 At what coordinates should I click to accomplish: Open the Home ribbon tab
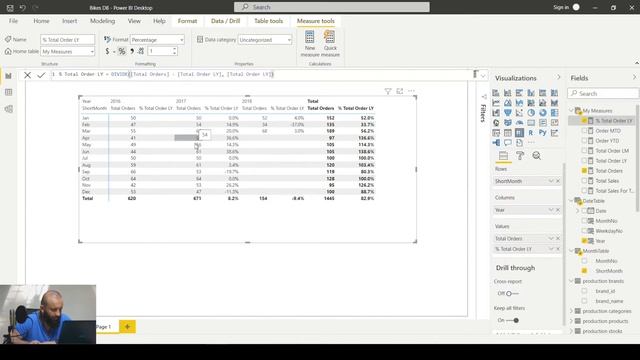coord(41,21)
